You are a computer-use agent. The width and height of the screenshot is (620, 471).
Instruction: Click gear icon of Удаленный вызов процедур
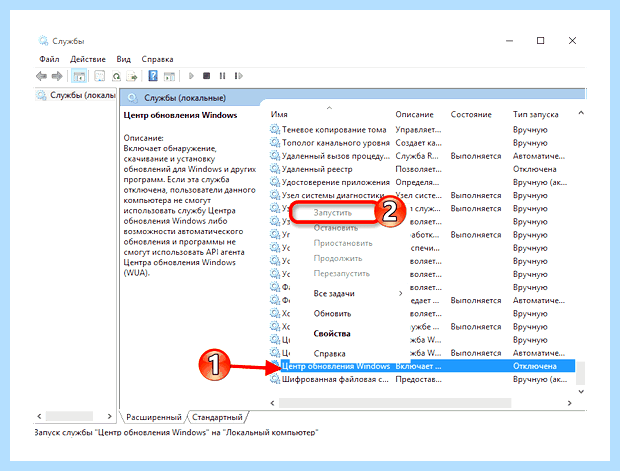pyautogui.click(x=275, y=156)
